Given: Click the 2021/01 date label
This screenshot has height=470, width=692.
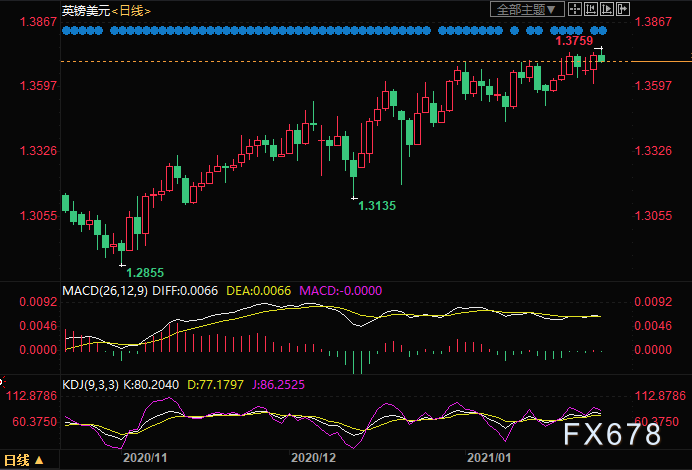Looking at the screenshot, I should pos(489,458).
